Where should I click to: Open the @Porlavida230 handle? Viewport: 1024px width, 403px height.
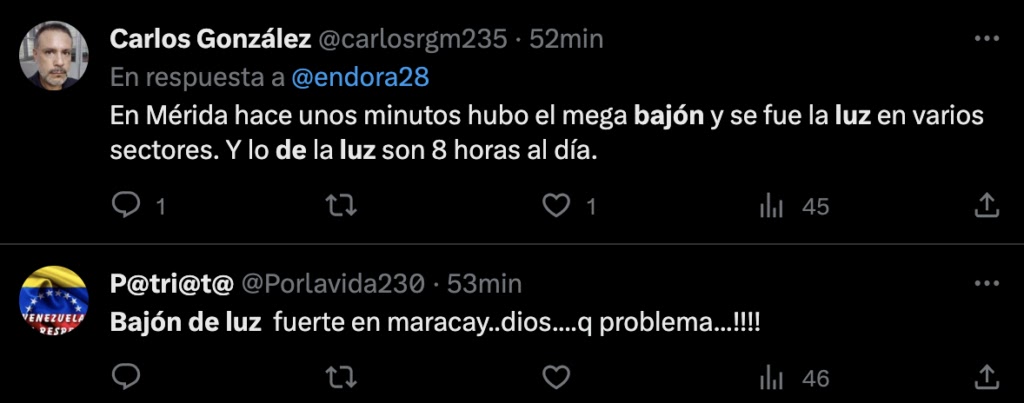(334, 284)
